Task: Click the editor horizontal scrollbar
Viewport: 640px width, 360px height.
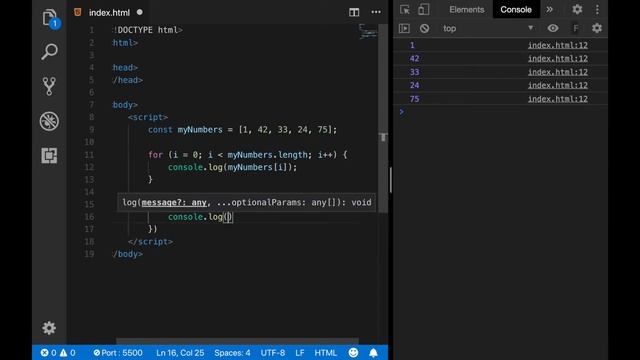Action: click(x=237, y=340)
